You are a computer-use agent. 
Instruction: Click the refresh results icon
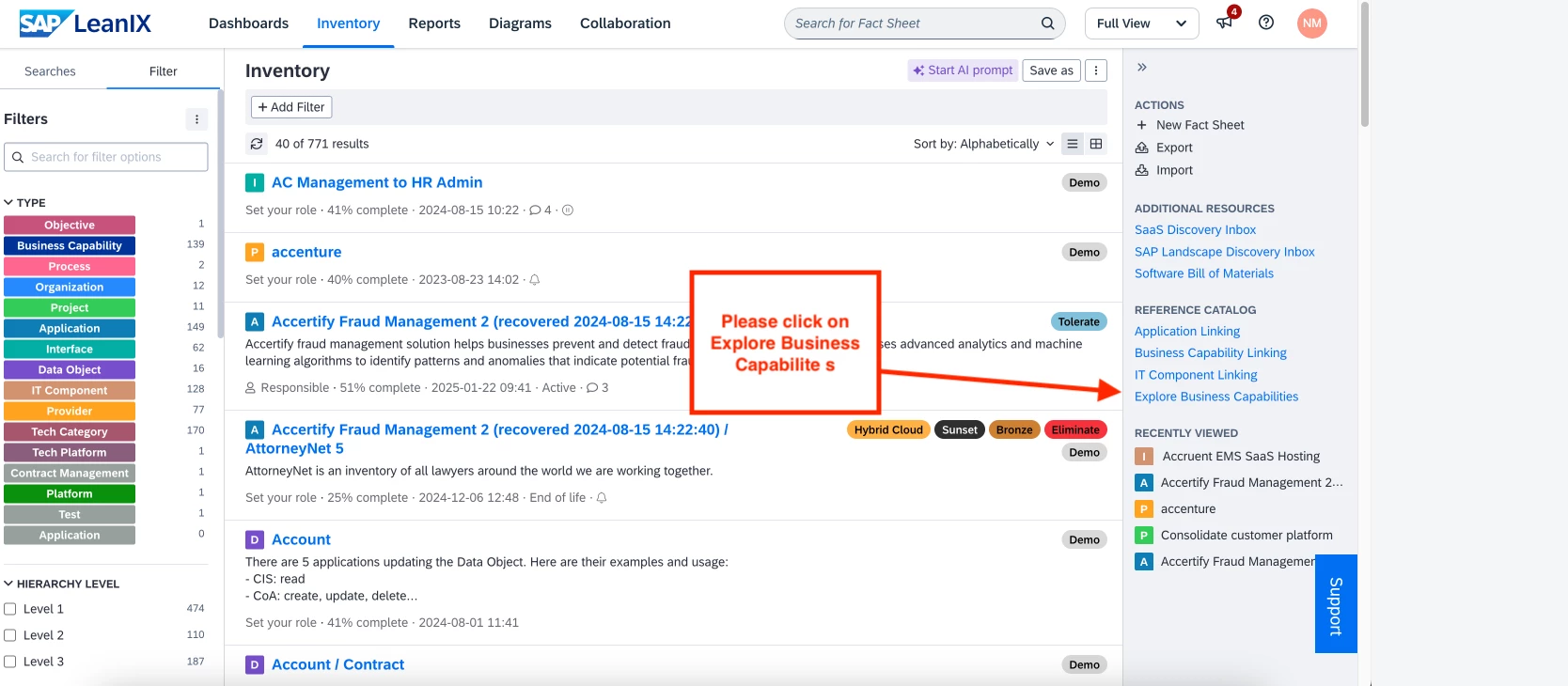[257, 144]
